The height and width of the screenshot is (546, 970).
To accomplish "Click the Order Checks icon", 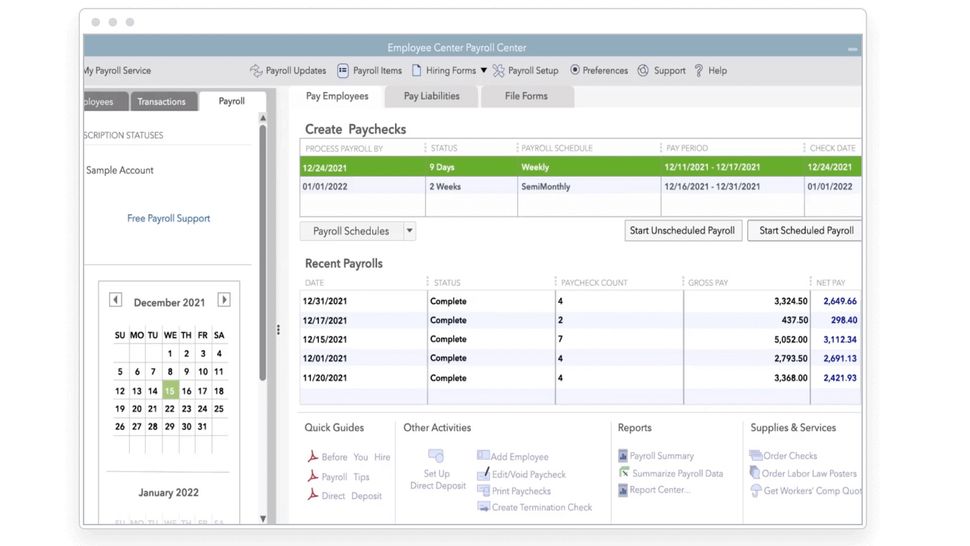I will (x=755, y=456).
